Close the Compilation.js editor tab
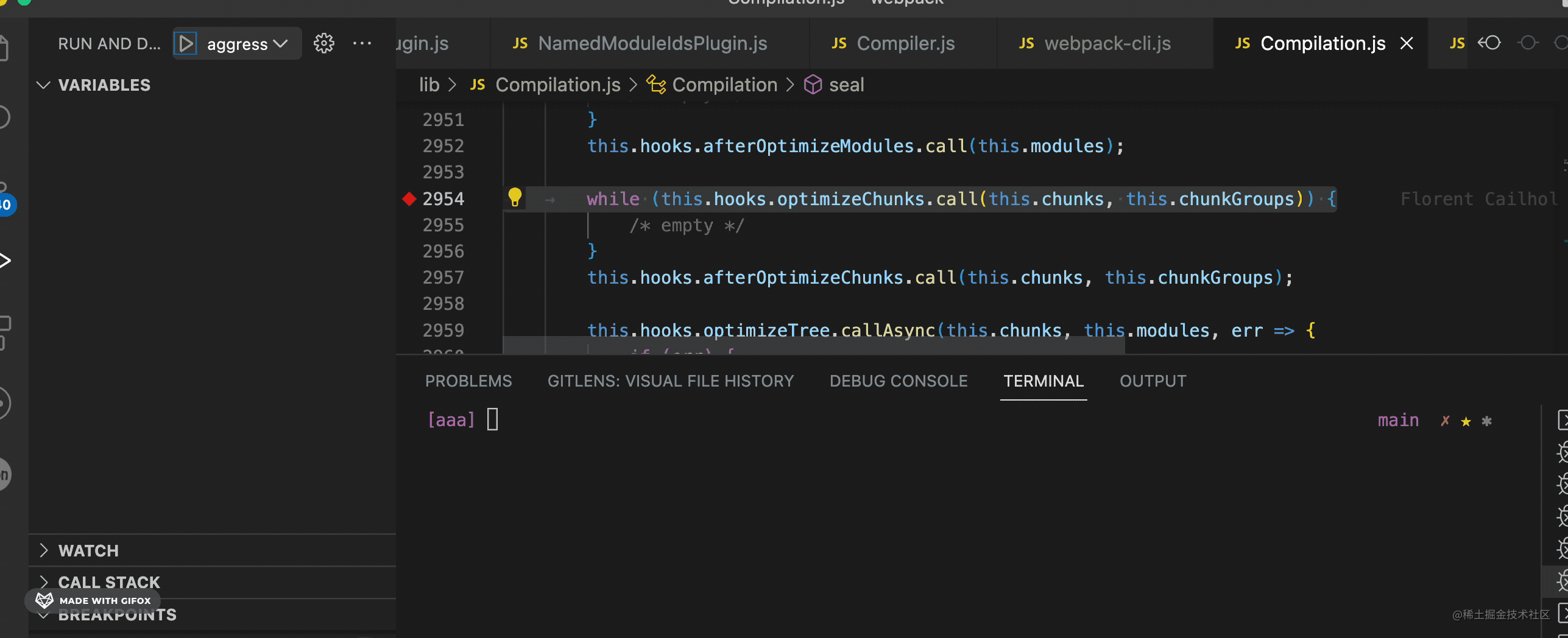The width and height of the screenshot is (1568, 638). point(1407,44)
